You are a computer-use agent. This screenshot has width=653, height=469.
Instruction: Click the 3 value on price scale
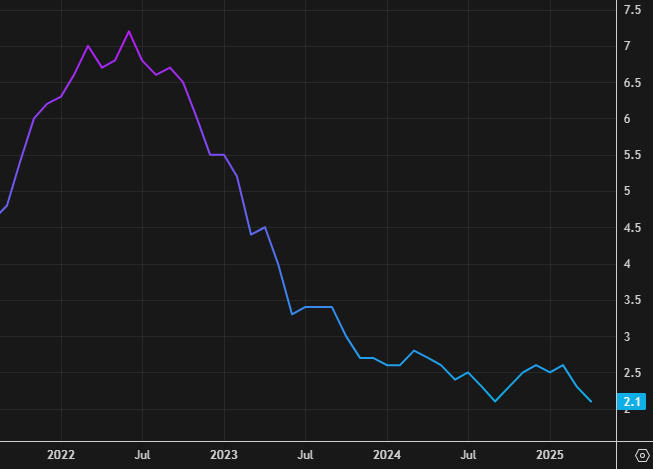coord(627,337)
